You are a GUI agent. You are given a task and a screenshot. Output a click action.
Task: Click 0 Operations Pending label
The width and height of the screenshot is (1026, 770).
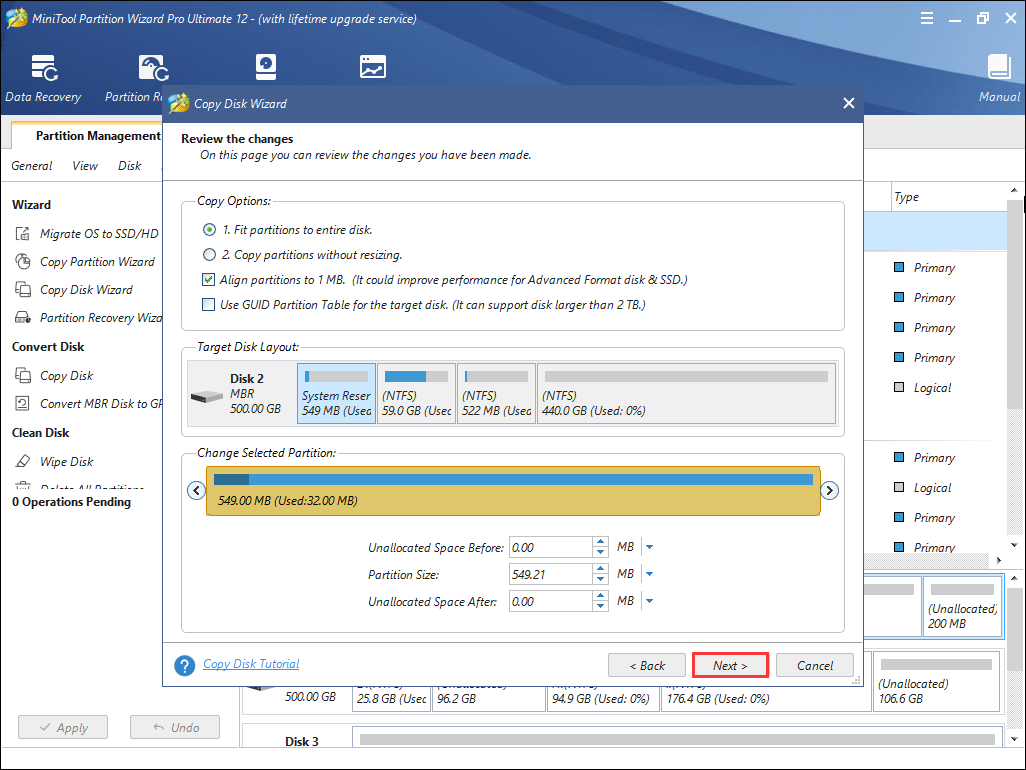(x=71, y=502)
